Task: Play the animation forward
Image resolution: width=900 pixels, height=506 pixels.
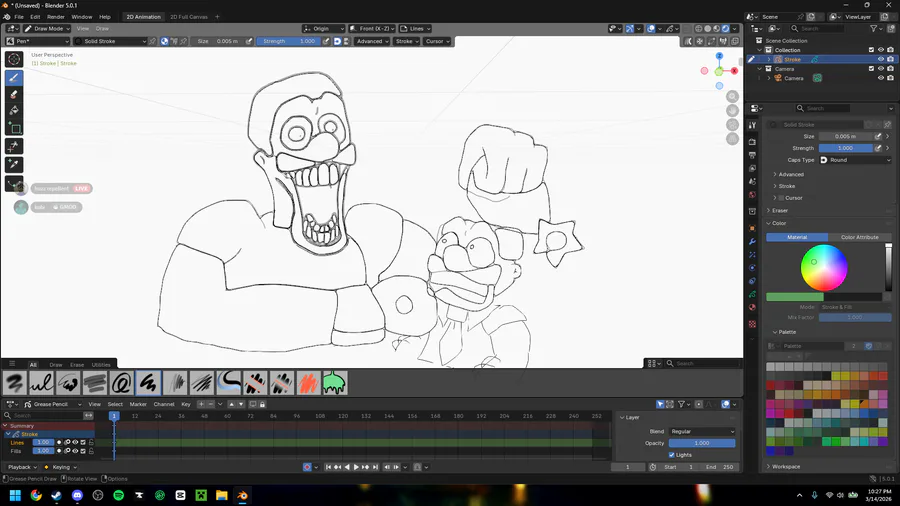Action: pos(356,467)
